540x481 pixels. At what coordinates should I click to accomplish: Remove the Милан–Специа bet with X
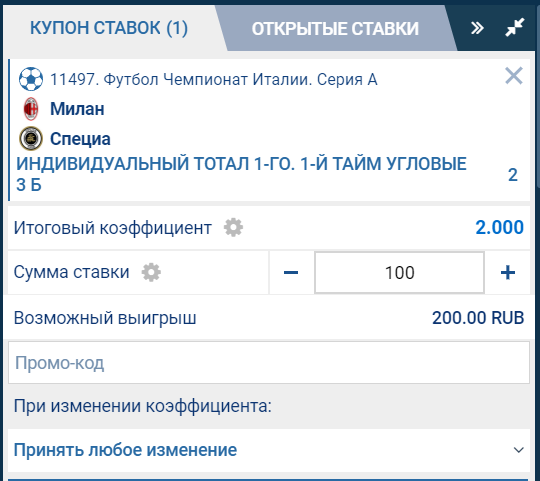tap(514, 76)
